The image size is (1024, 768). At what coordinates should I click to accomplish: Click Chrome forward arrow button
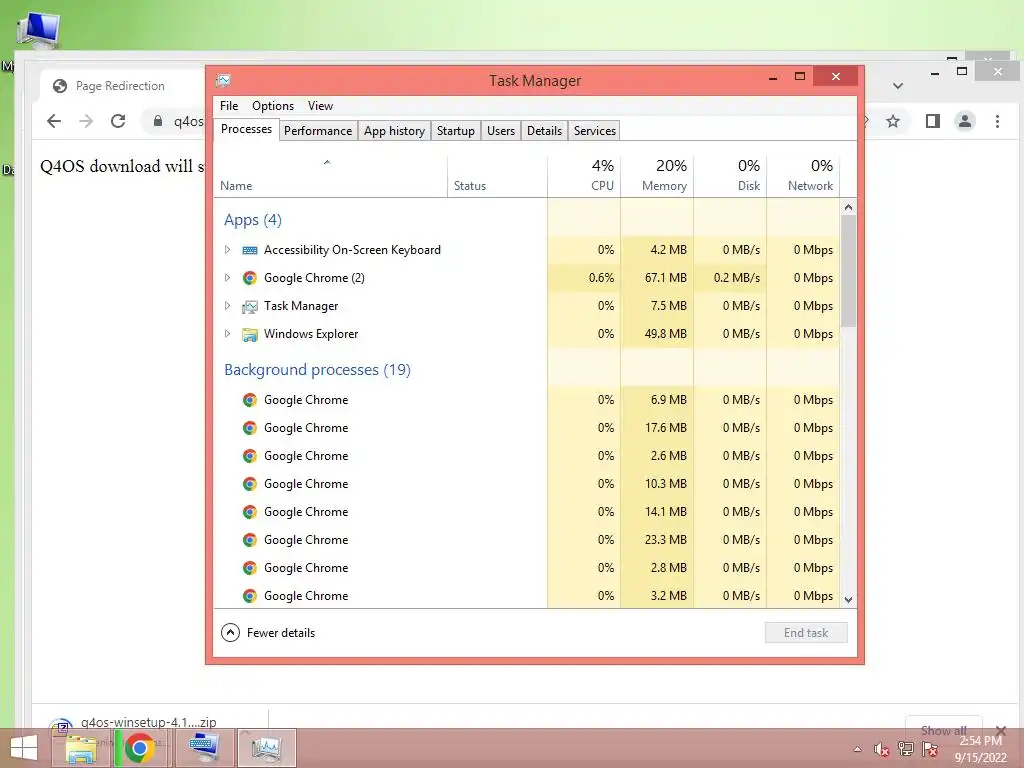[86, 121]
